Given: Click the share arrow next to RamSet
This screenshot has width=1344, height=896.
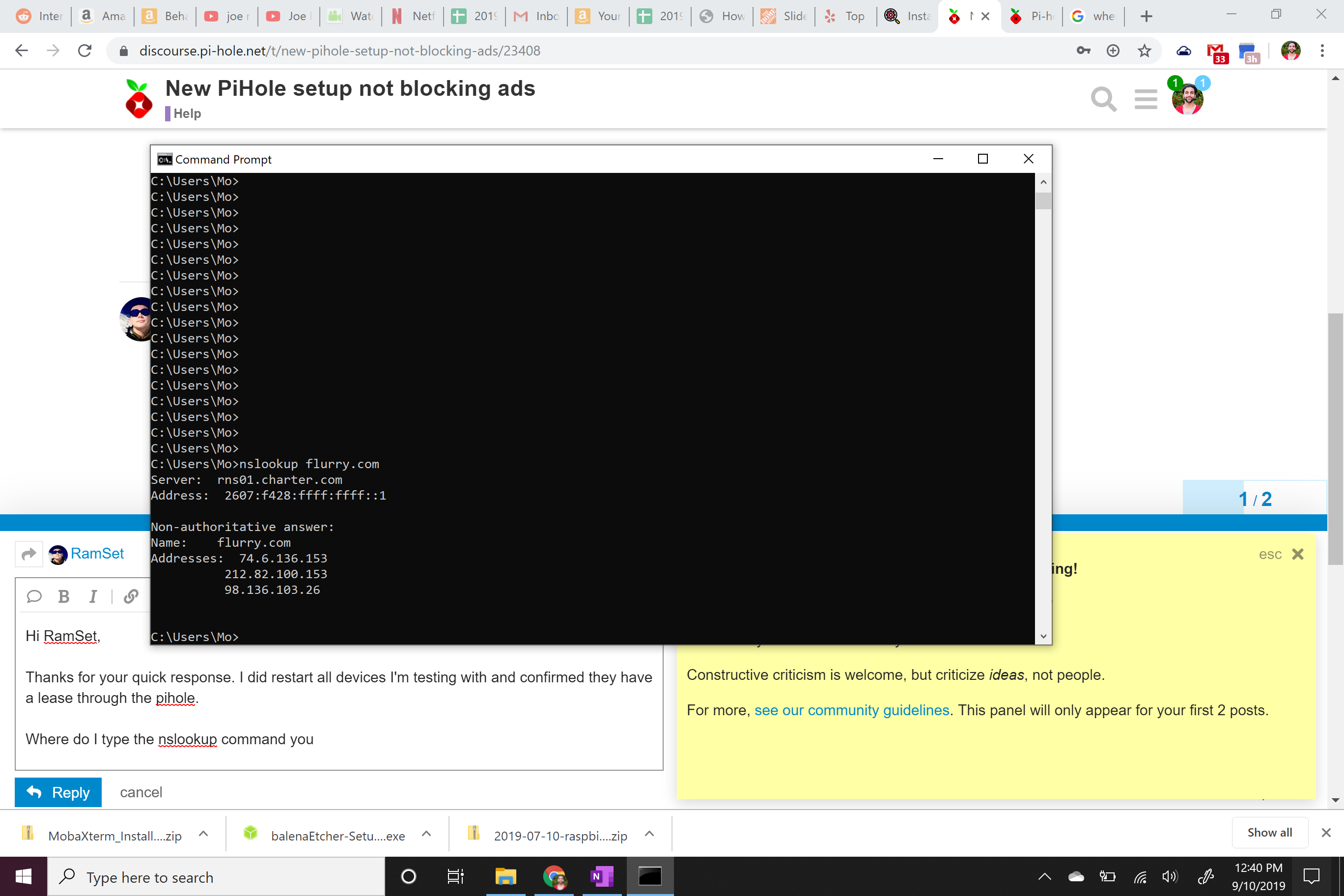Looking at the screenshot, I should (x=28, y=553).
